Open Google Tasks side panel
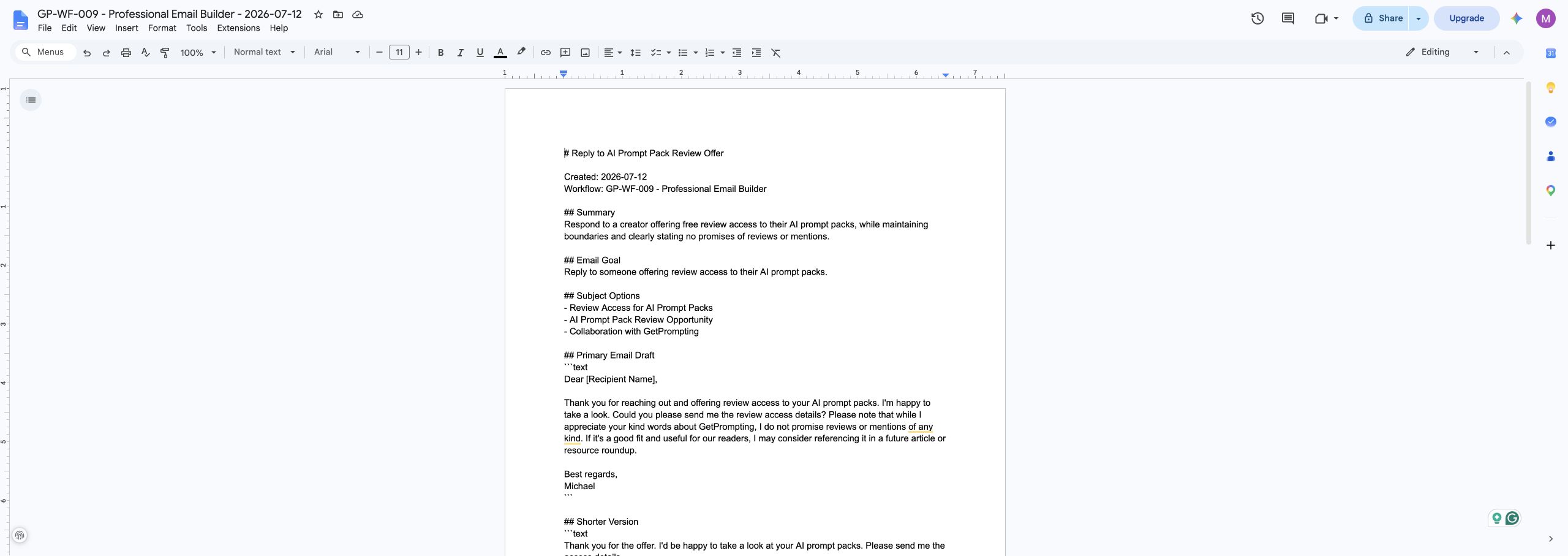Viewport: 1568px width, 556px height. 1551,122
